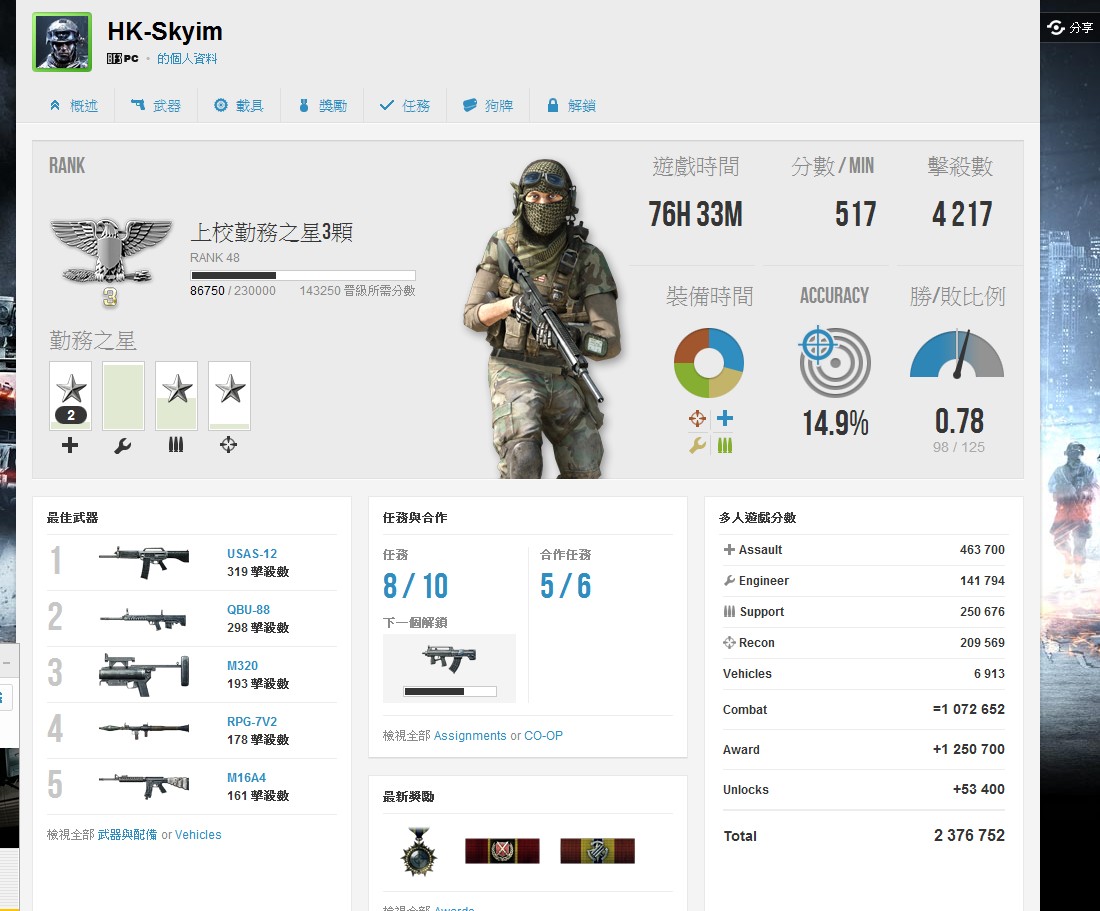The width and height of the screenshot is (1100, 911).
Task: Open the M16A4 weapon link
Action: coord(246,778)
